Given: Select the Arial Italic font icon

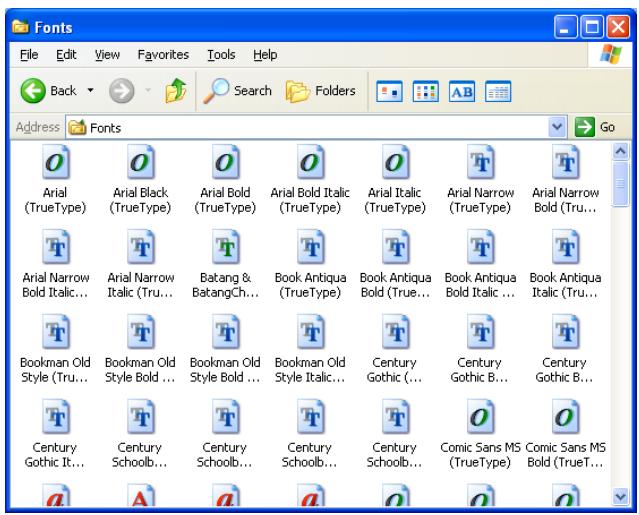Looking at the screenshot, I should click(395, 162).
